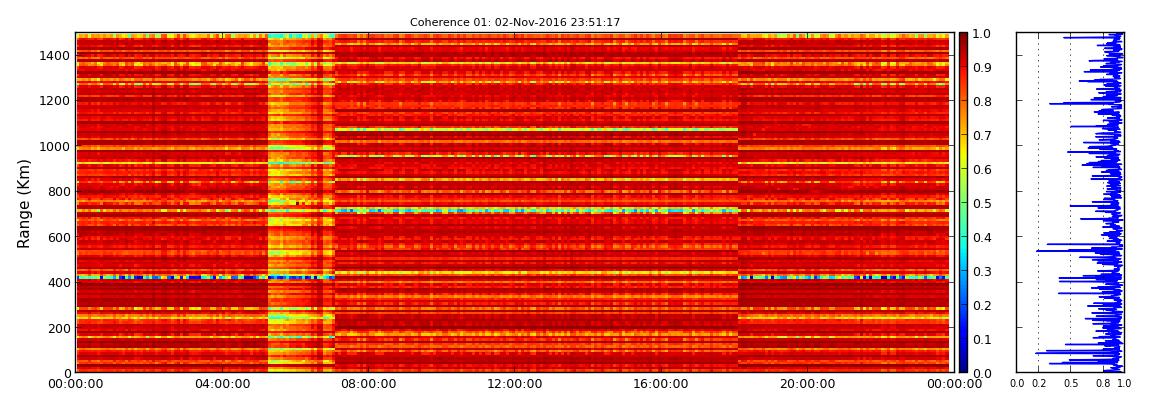
Task: Click the colorbar label 0.8
Action: click(x=981, y=101)
